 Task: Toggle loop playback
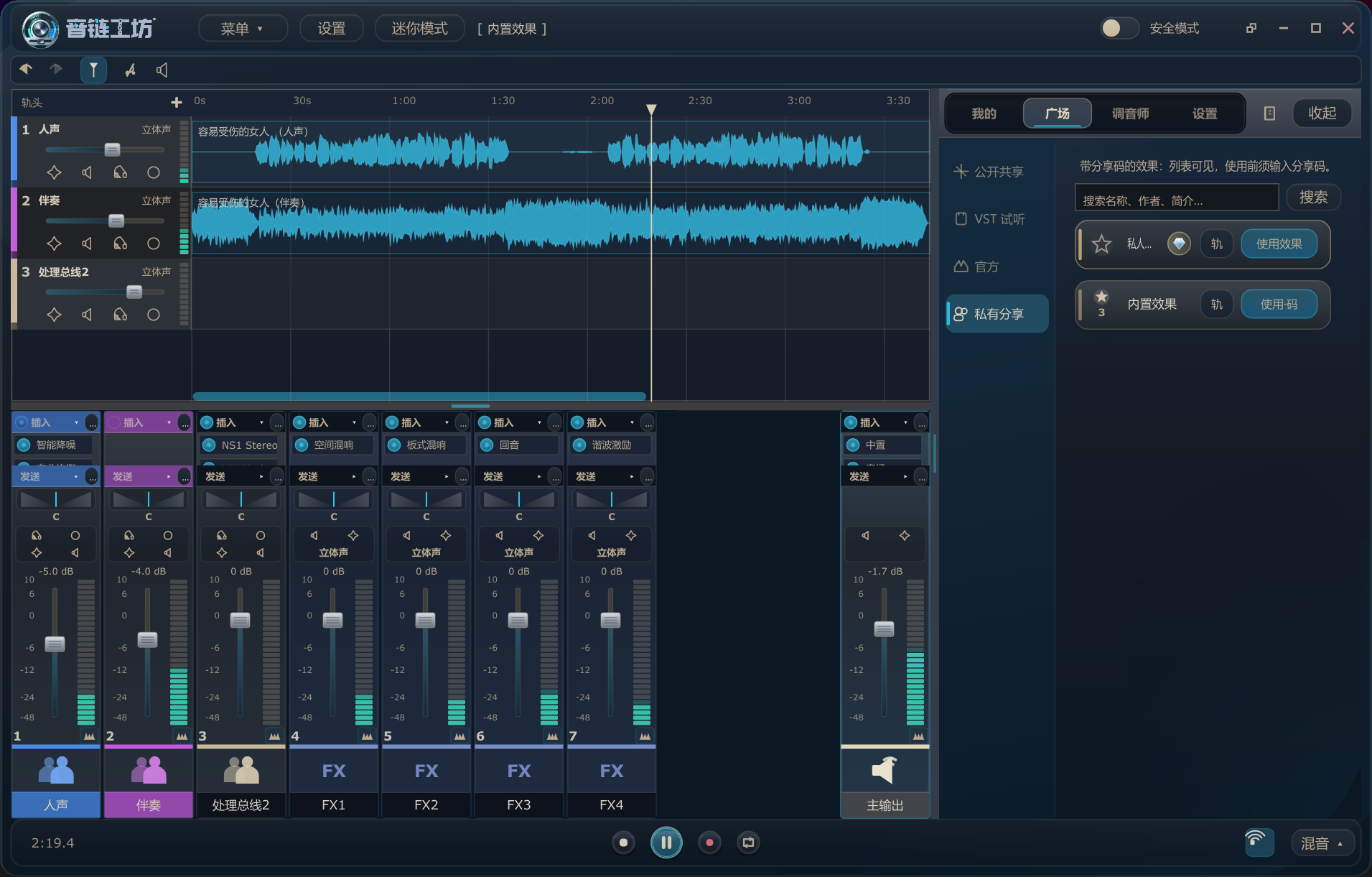748,843
